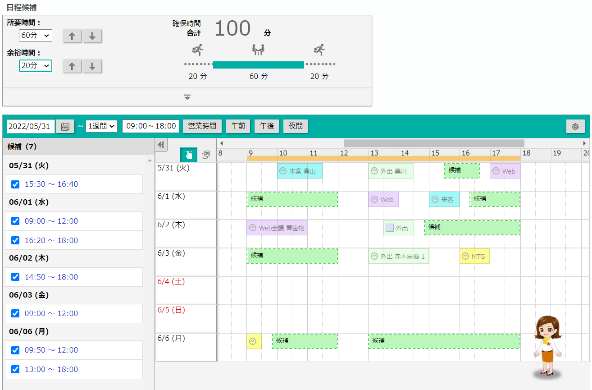Open the 5/31 Web event at 17:00
Screen dimensions: 592x390
pyautogui.click(x=505, y=171)
